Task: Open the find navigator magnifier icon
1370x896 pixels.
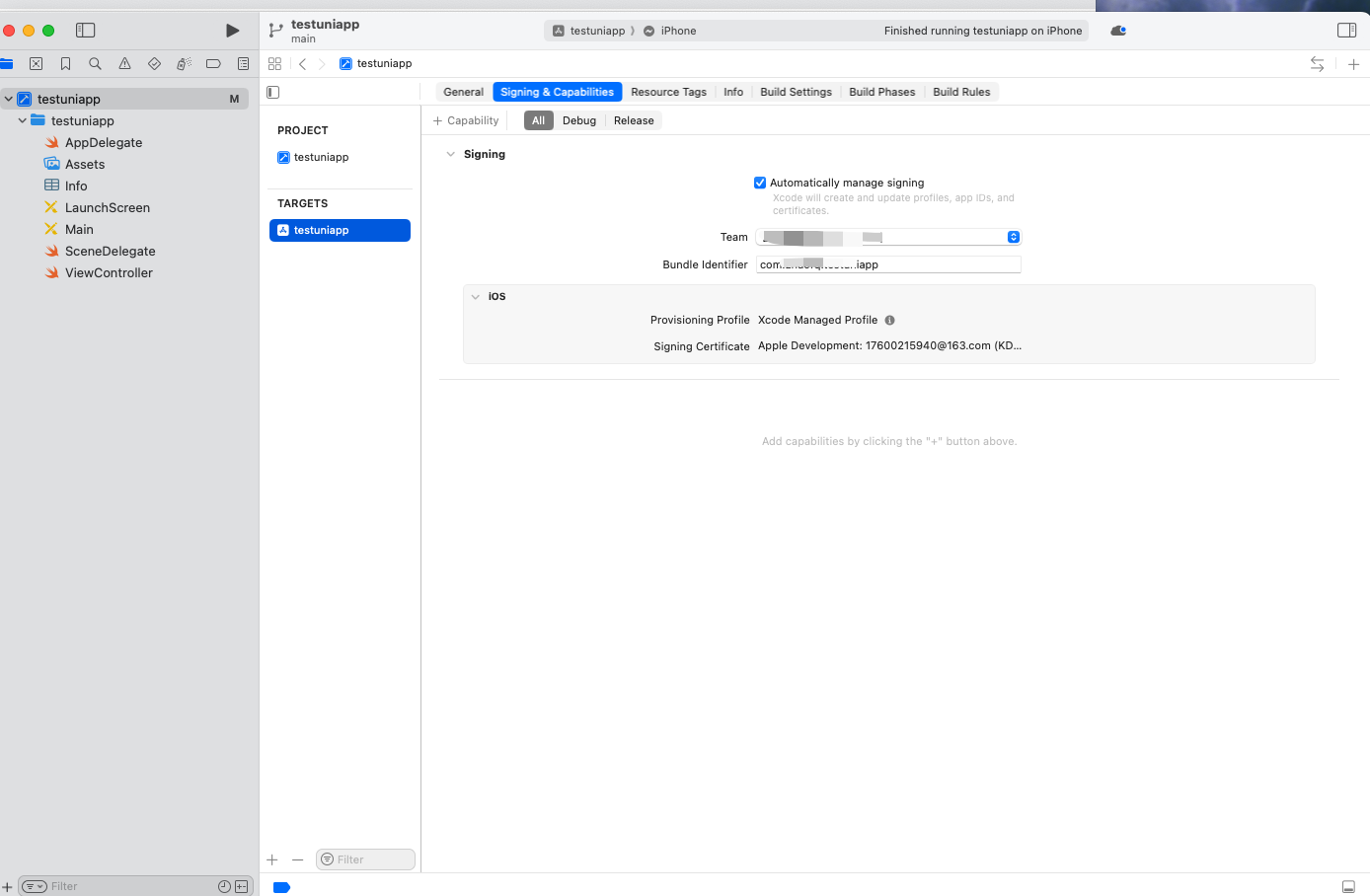Action: pos(95,64)
